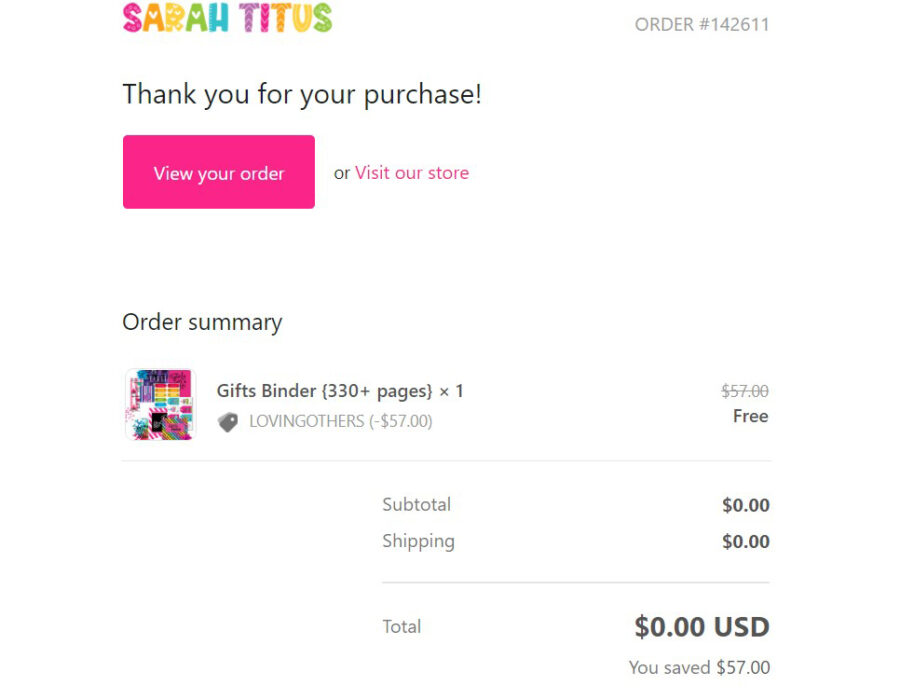The image size is (900, 699).
Task: Click the Shipping $0.00 amount
Action: click(x=746, y=542)
